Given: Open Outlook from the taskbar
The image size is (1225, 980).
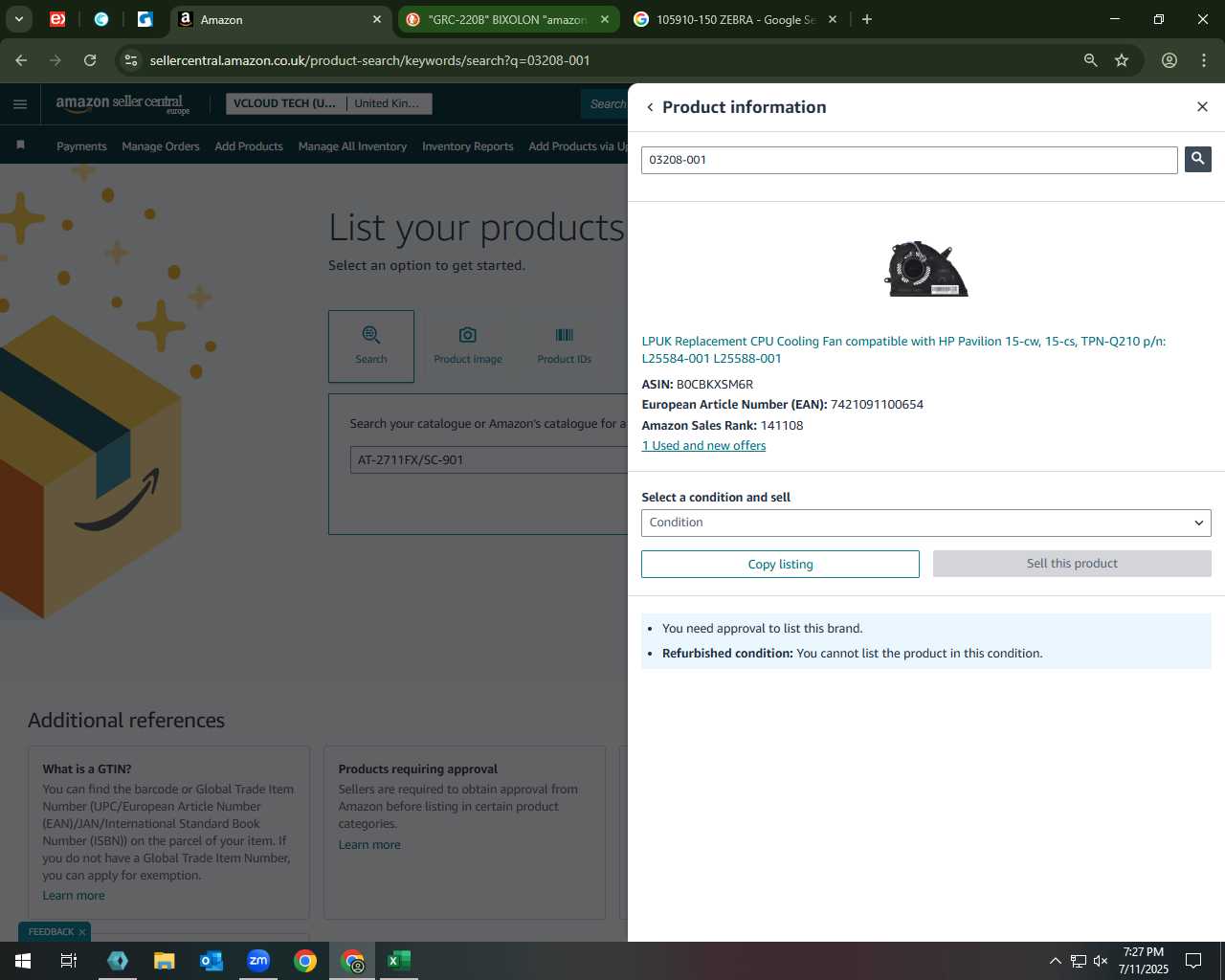Looking at the screenshot, I should [212, 961].
